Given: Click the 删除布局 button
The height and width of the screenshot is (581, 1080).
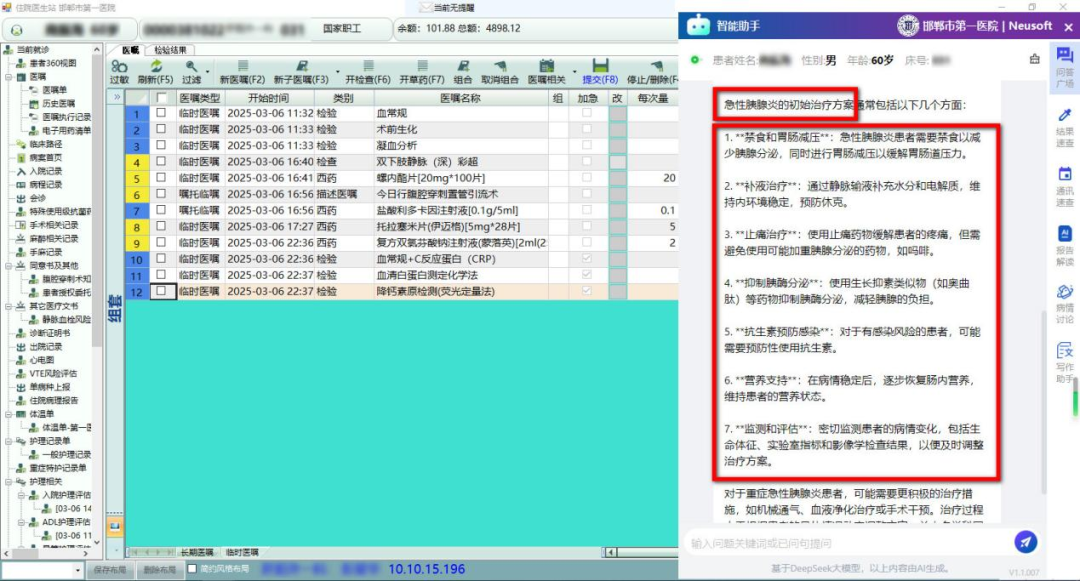Looking at the screenshot, I should pos(160,569).
